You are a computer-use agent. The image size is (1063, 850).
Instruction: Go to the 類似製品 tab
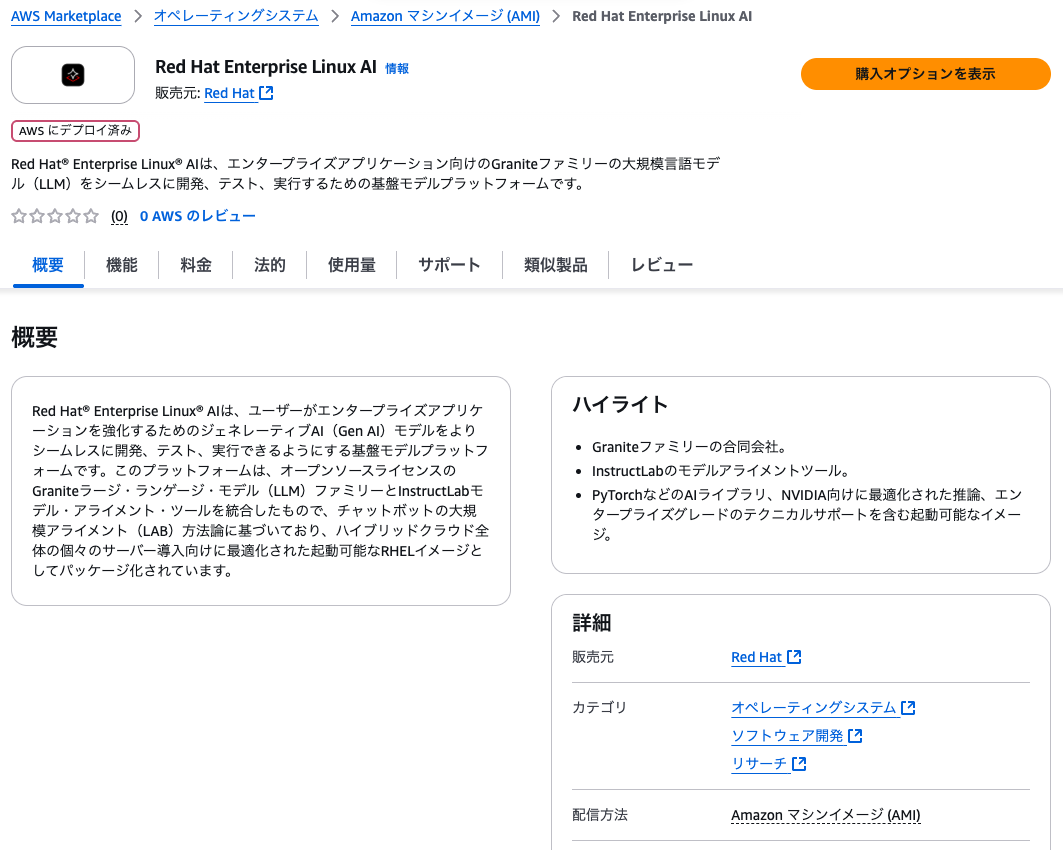556,265
